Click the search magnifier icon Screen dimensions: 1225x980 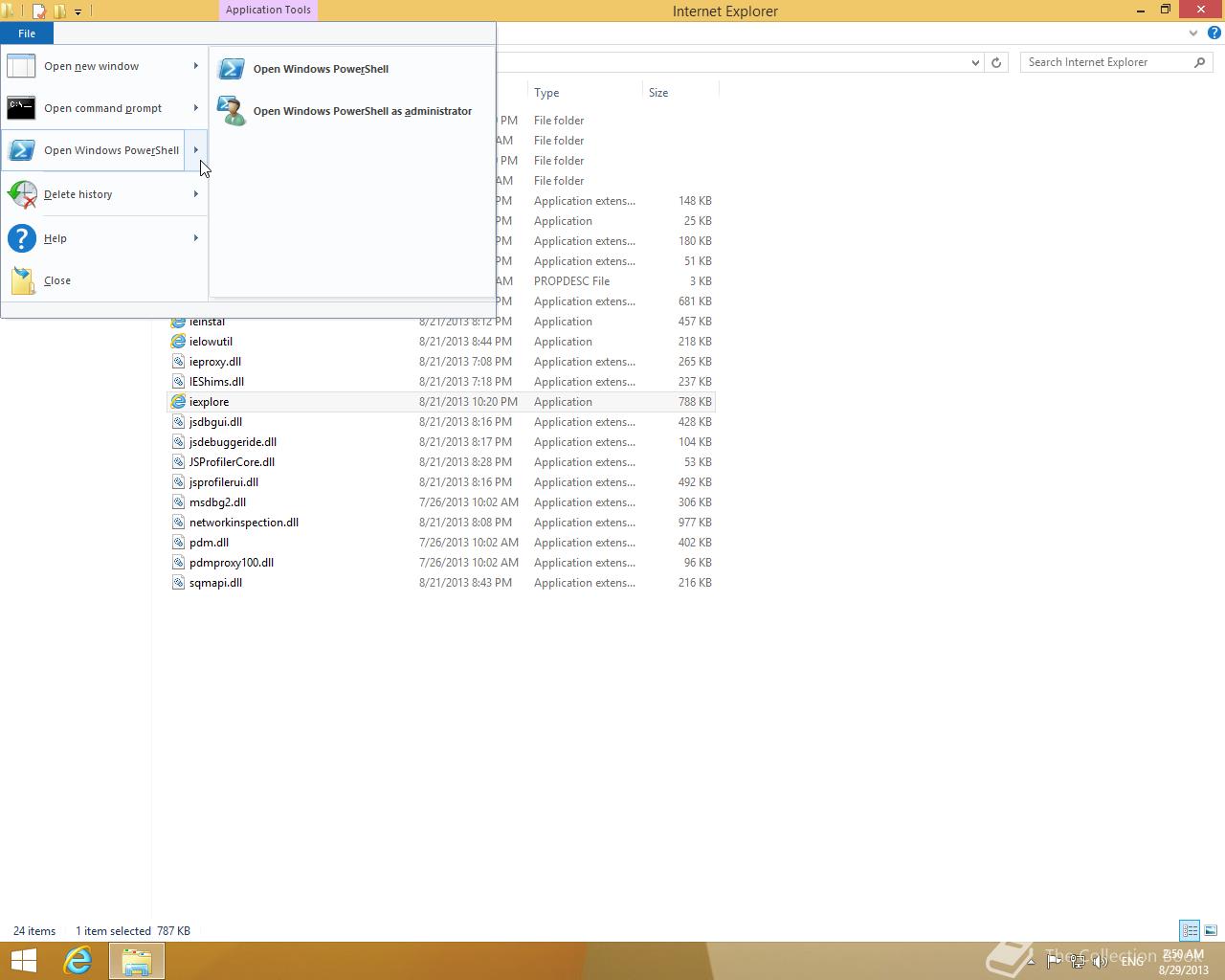click(1200, 62)
